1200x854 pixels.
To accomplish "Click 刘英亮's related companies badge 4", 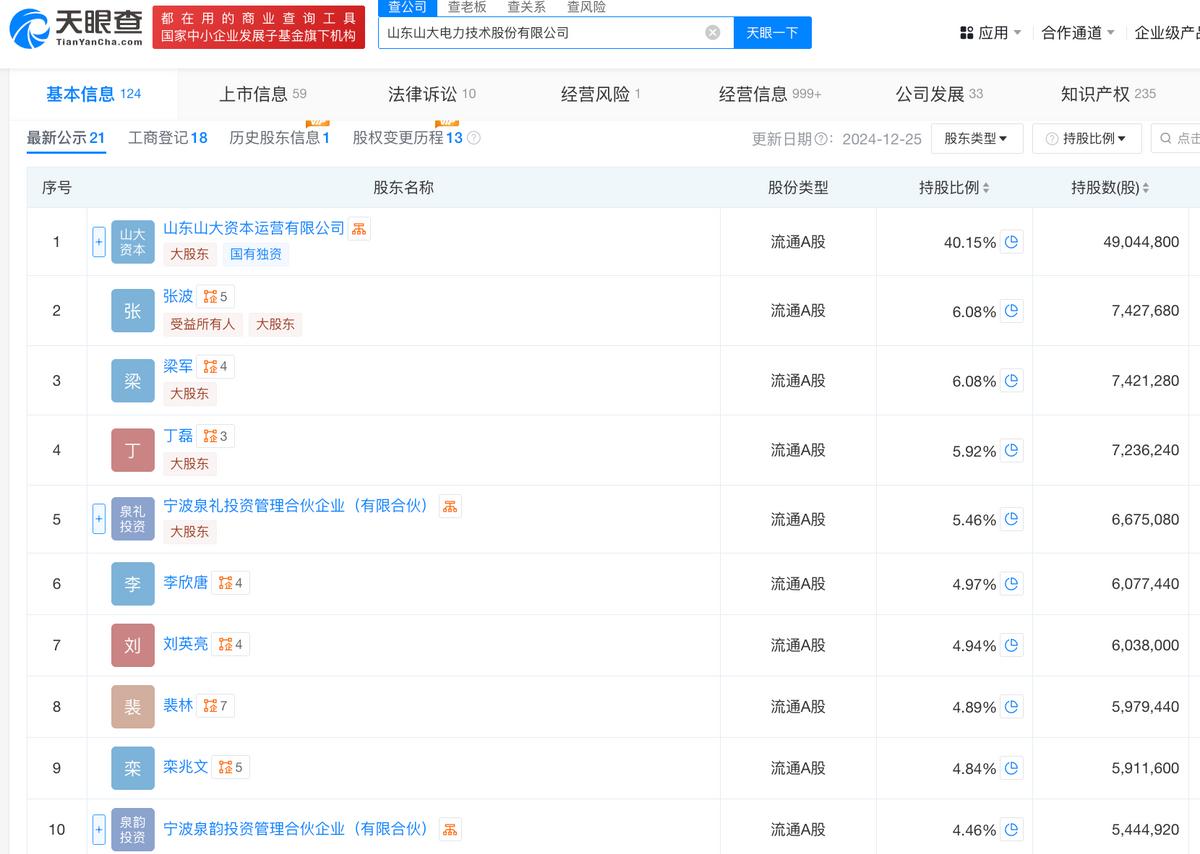I will (230, 645).
